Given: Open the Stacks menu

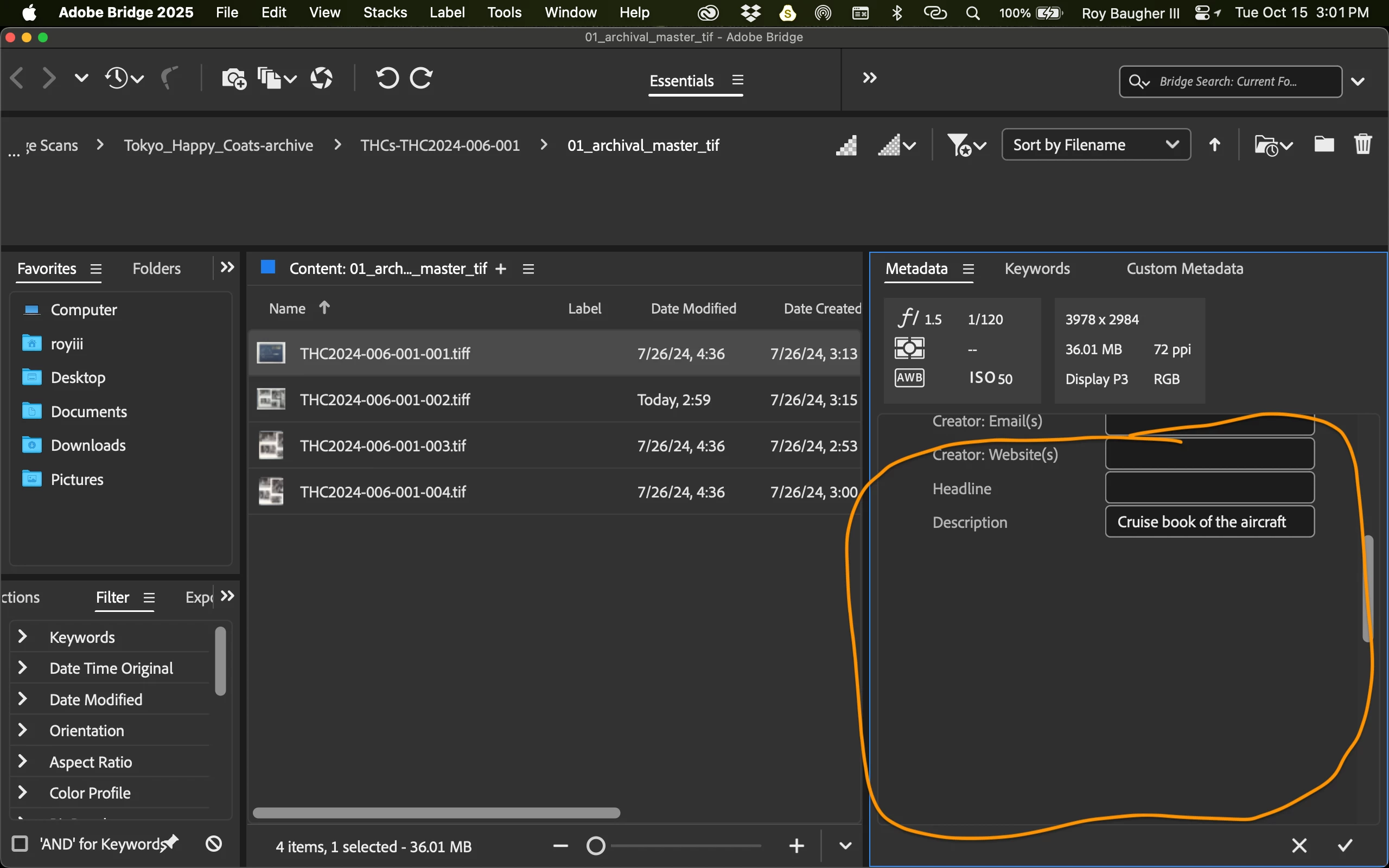Looking at the screenshot, I should tap(385, 12).
